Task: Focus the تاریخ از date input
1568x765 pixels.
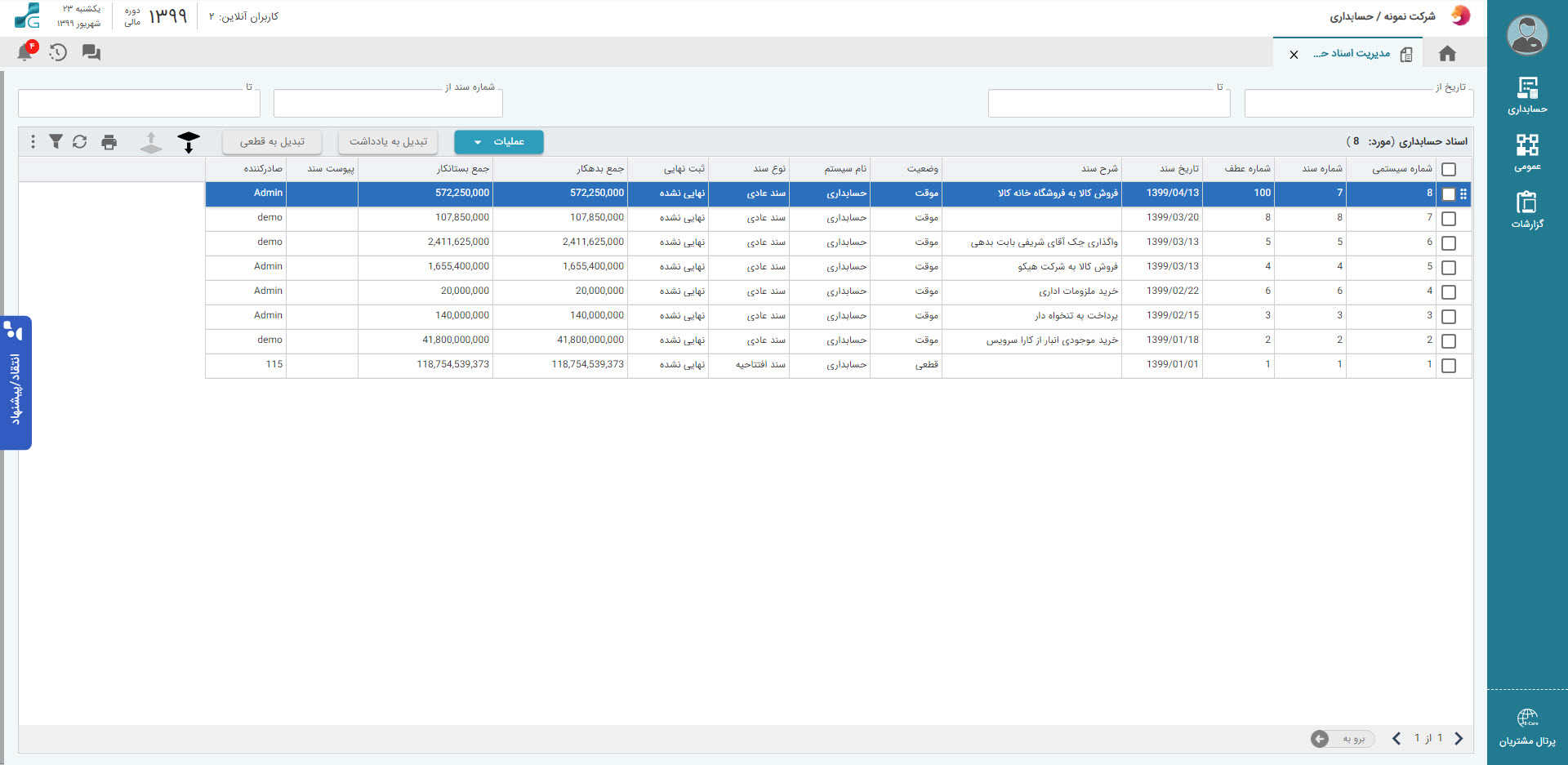Action: (x=1359, y=104)
